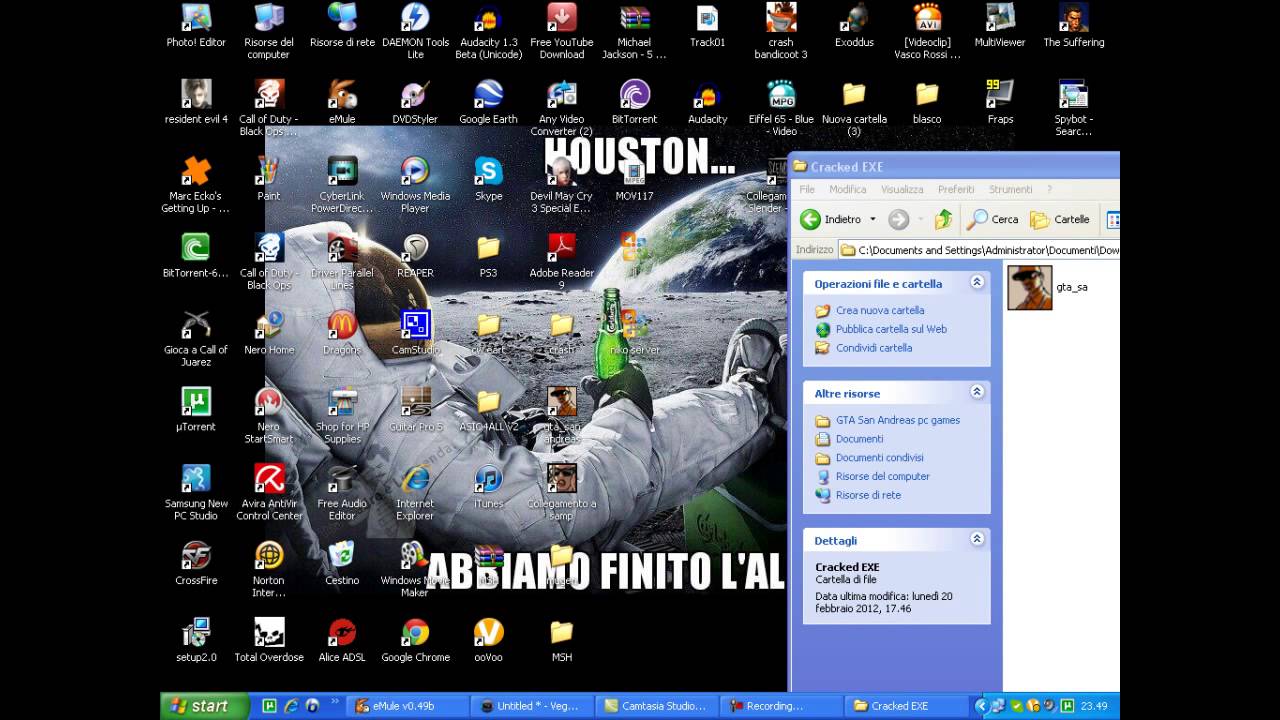Open the Fraps desktop icon

click(x=1000, y=94)
